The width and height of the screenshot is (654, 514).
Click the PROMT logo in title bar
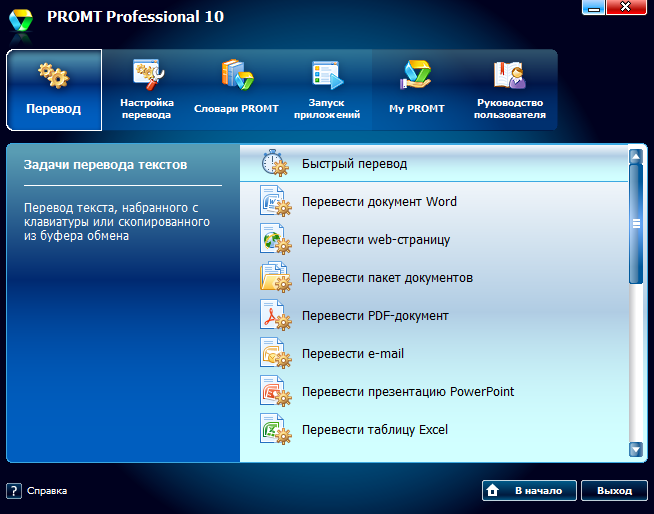(20, 20)
